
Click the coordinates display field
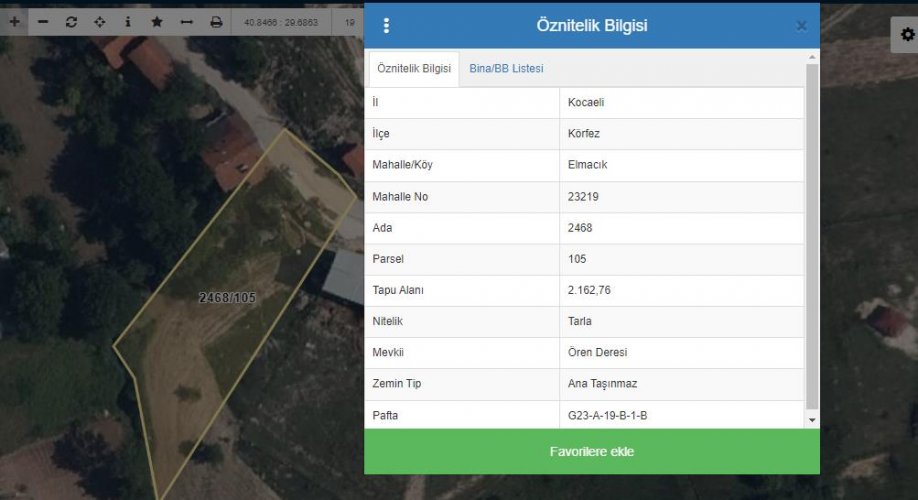click(282, 21)
